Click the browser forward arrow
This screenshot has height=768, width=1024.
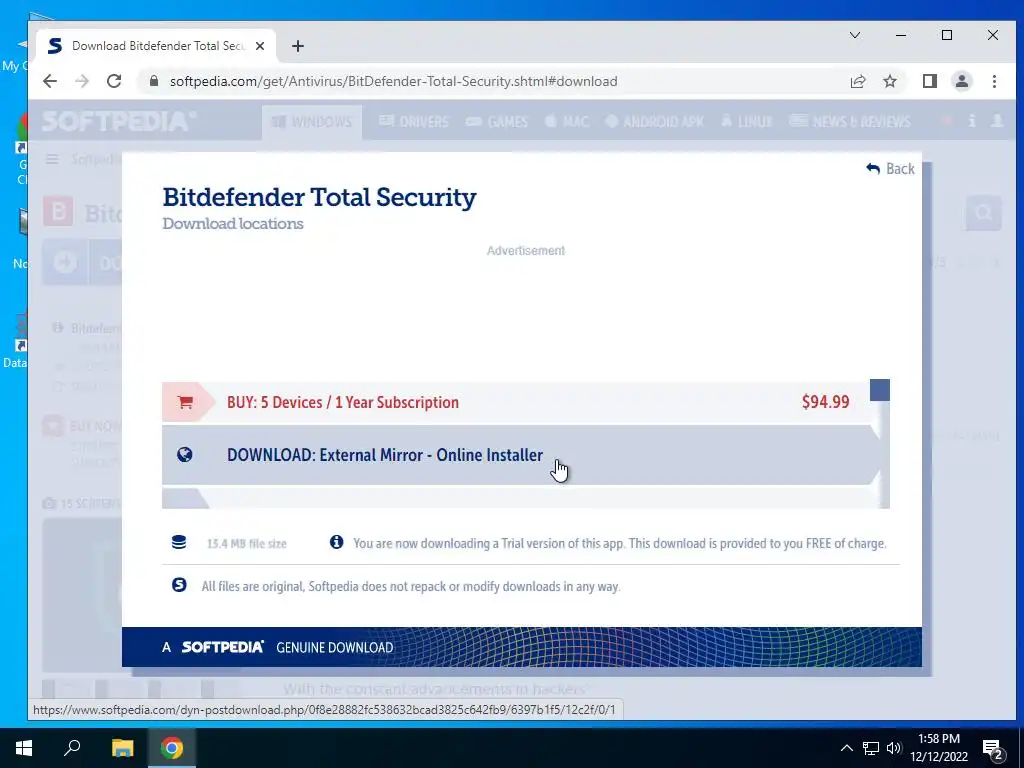click(x=82, y=81)
